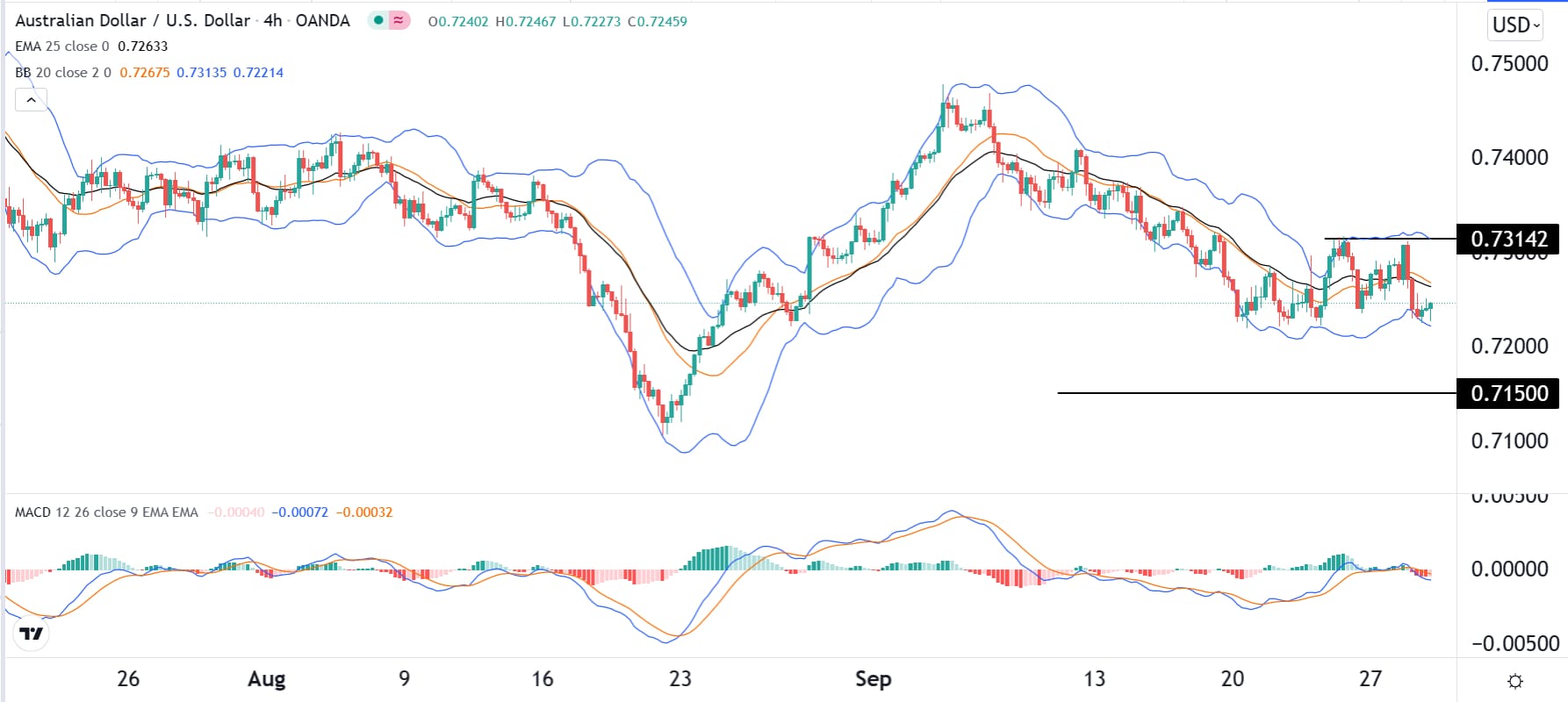
Task: Click the green market status dot
Action: pos(378,20)
